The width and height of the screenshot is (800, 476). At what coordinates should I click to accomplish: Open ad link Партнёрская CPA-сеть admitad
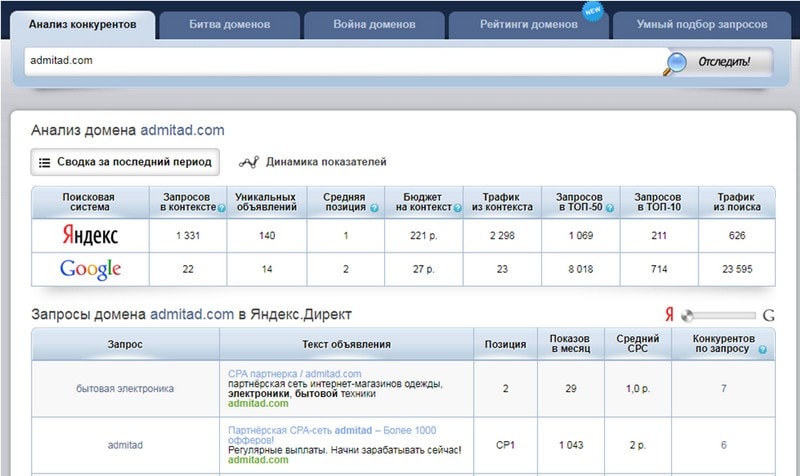pyautogui.click(x=332, y=435)
